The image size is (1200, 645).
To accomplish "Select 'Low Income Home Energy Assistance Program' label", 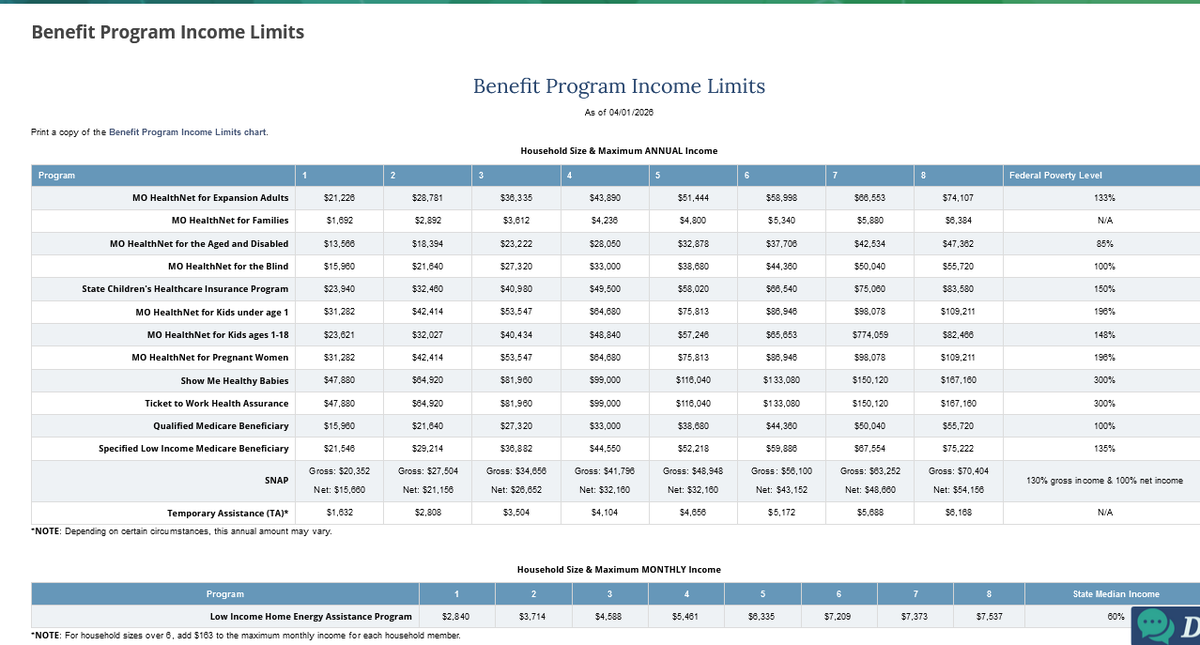I will pos(310,617).
